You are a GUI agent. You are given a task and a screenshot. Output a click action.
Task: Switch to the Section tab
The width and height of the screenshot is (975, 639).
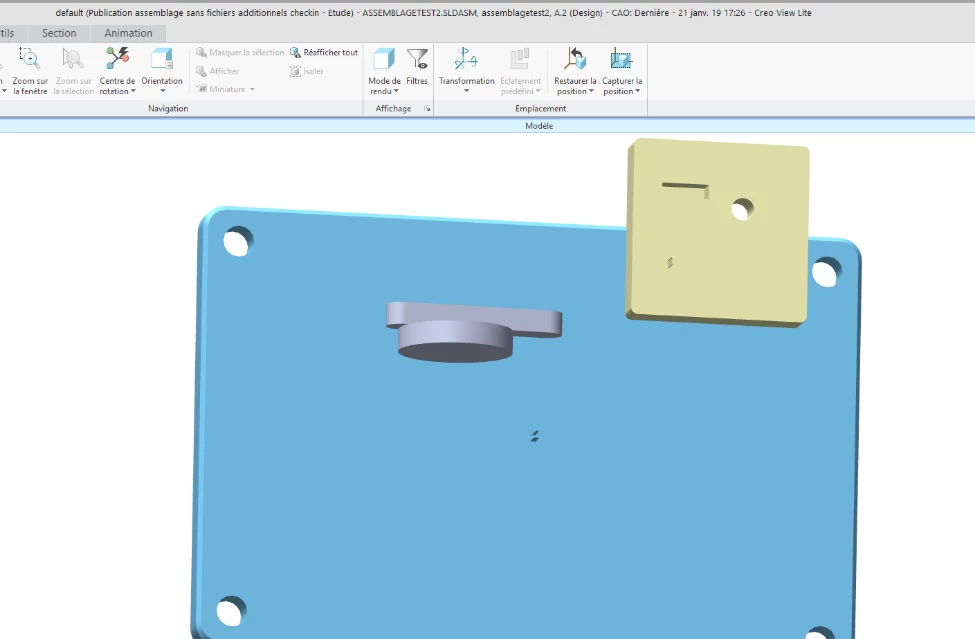59,33
